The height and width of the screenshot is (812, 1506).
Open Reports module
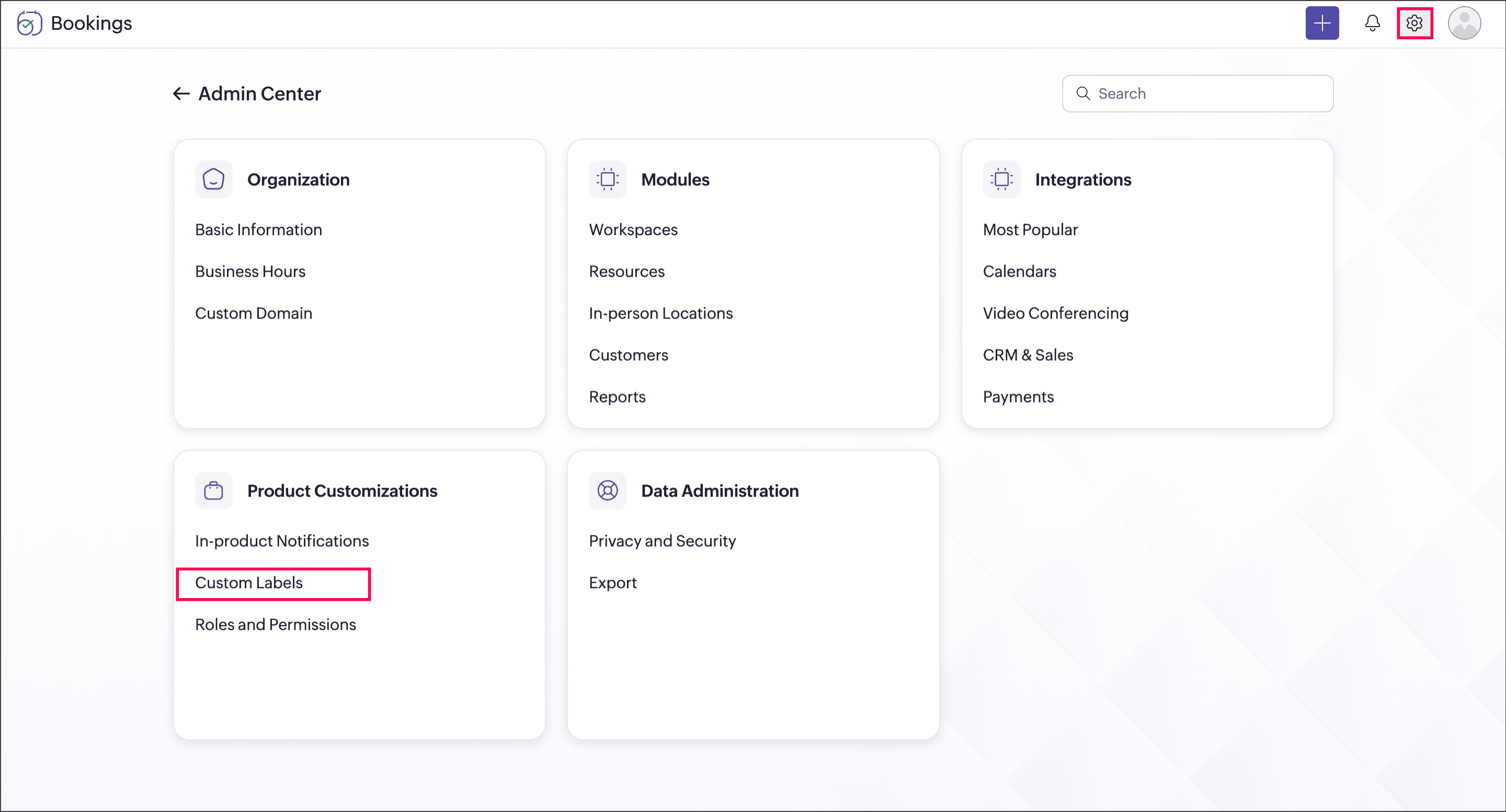click(x=617, y=397)
